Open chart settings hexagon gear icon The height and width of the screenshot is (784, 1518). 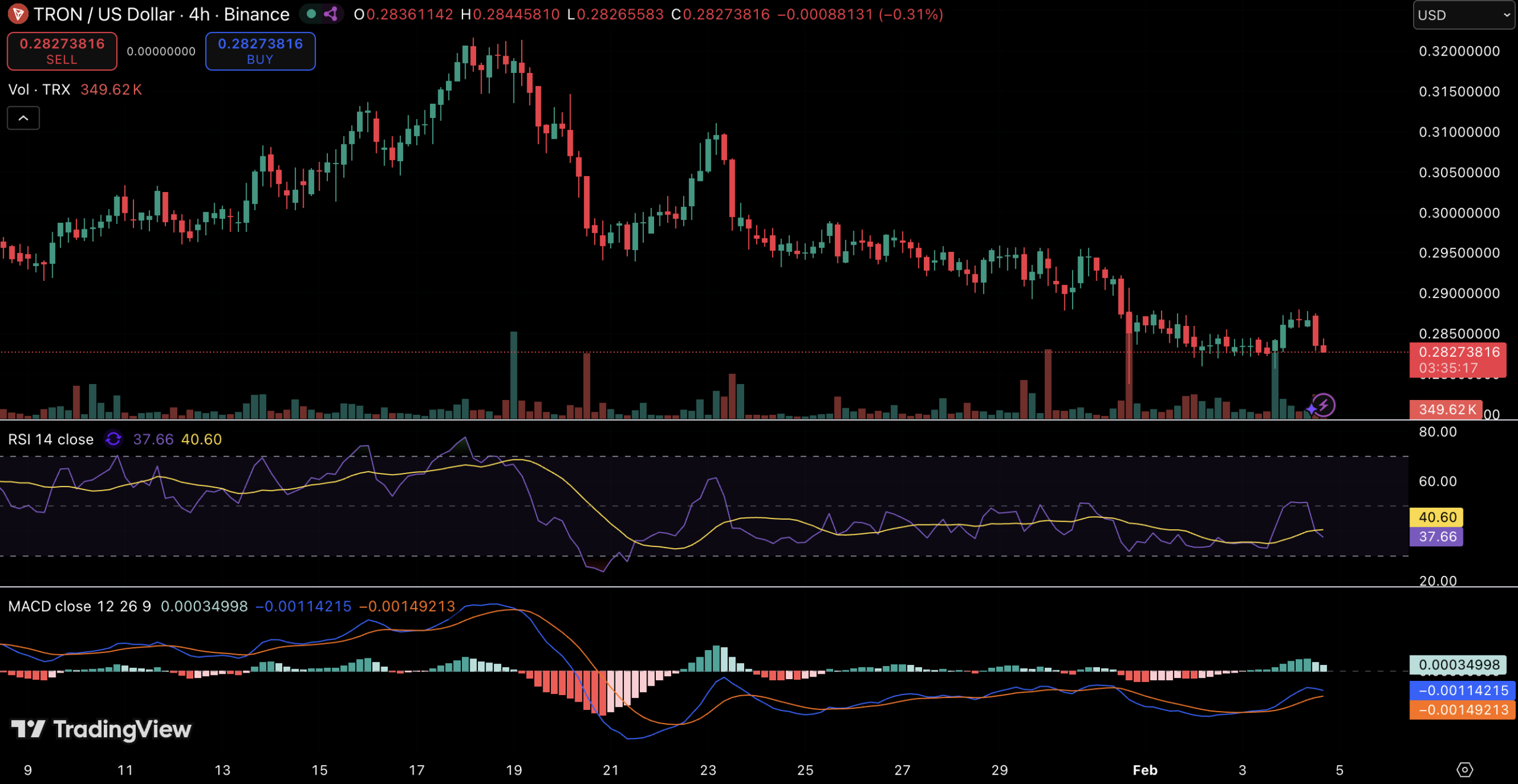point(1465,769)
